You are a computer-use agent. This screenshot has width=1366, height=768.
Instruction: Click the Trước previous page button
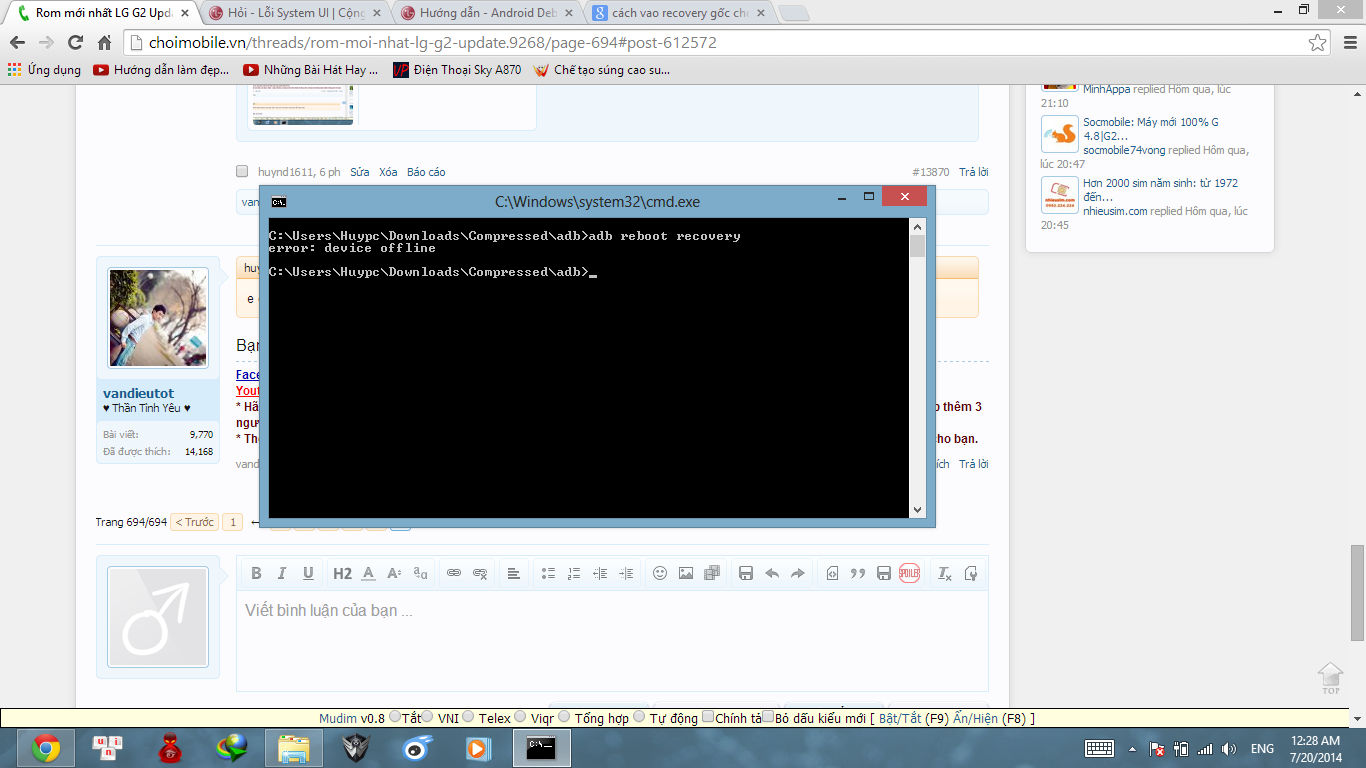coord(195,522)
